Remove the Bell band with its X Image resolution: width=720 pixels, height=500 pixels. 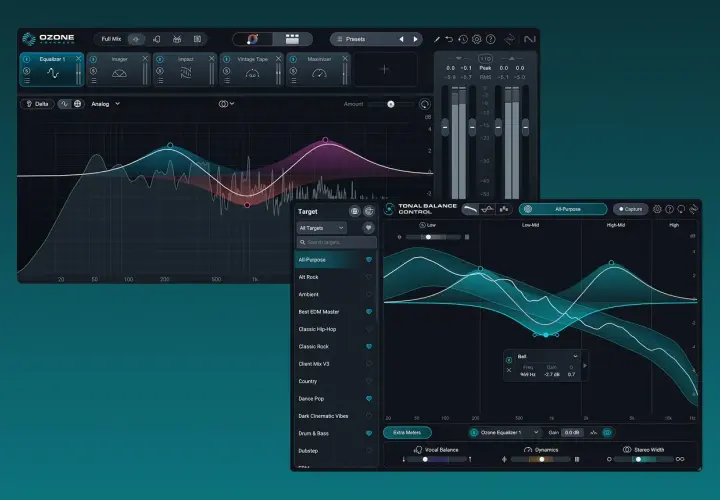click(509, 370)
